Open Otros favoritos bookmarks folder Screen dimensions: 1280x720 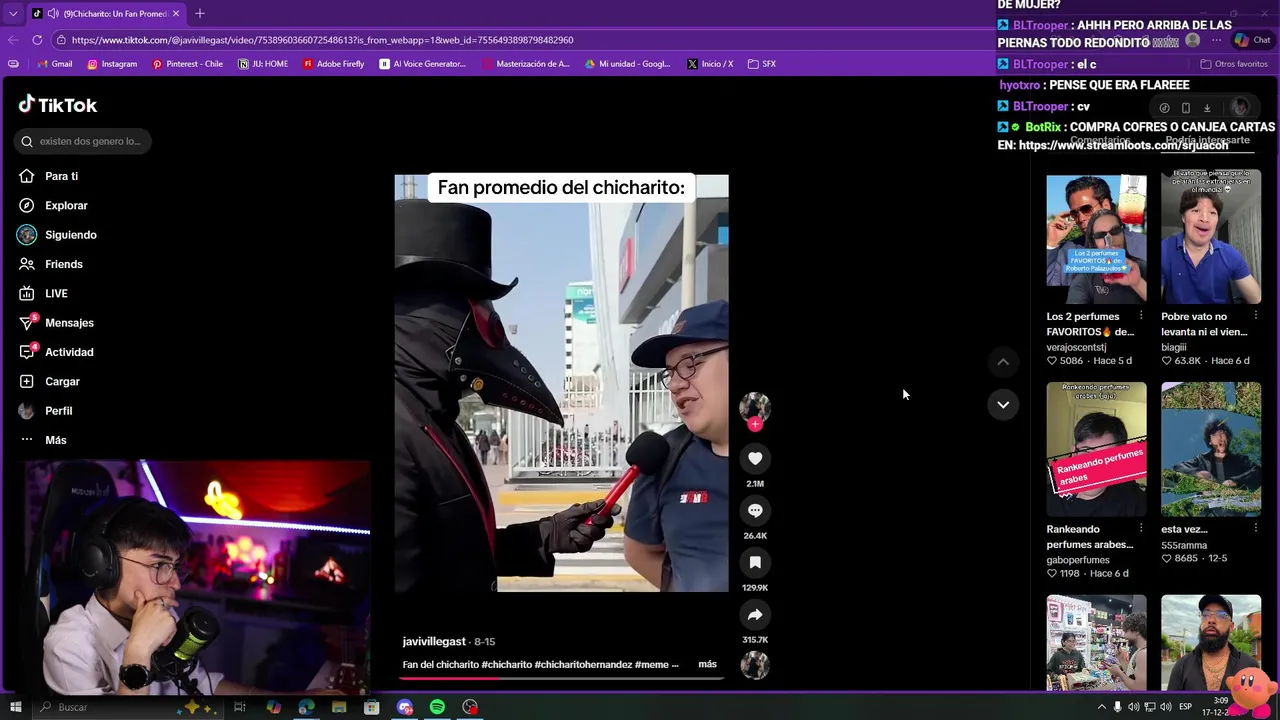1234,64
